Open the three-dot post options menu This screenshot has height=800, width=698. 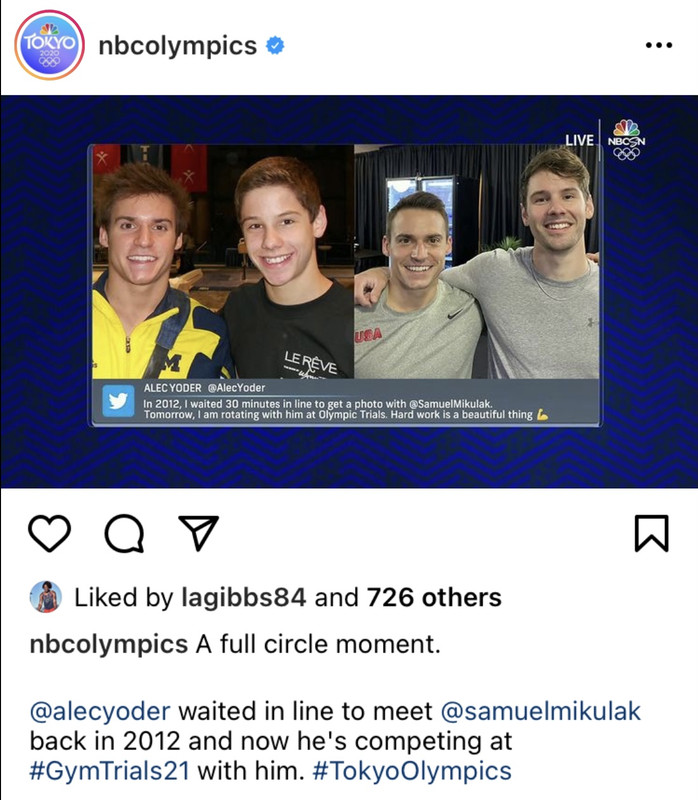(x=659, y=45)
